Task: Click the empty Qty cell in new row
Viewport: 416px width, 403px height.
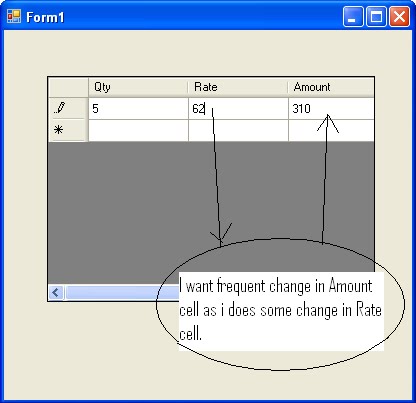Action: point(138,130)
